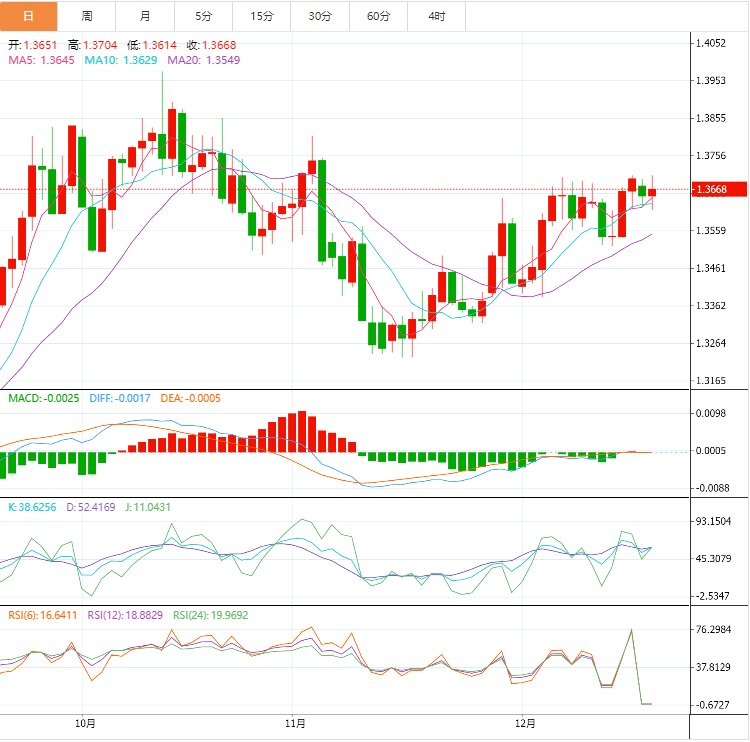This screenshot has width=750, height=742.
Task: Click the 11月 date marker
Action: tap(295, 723)
